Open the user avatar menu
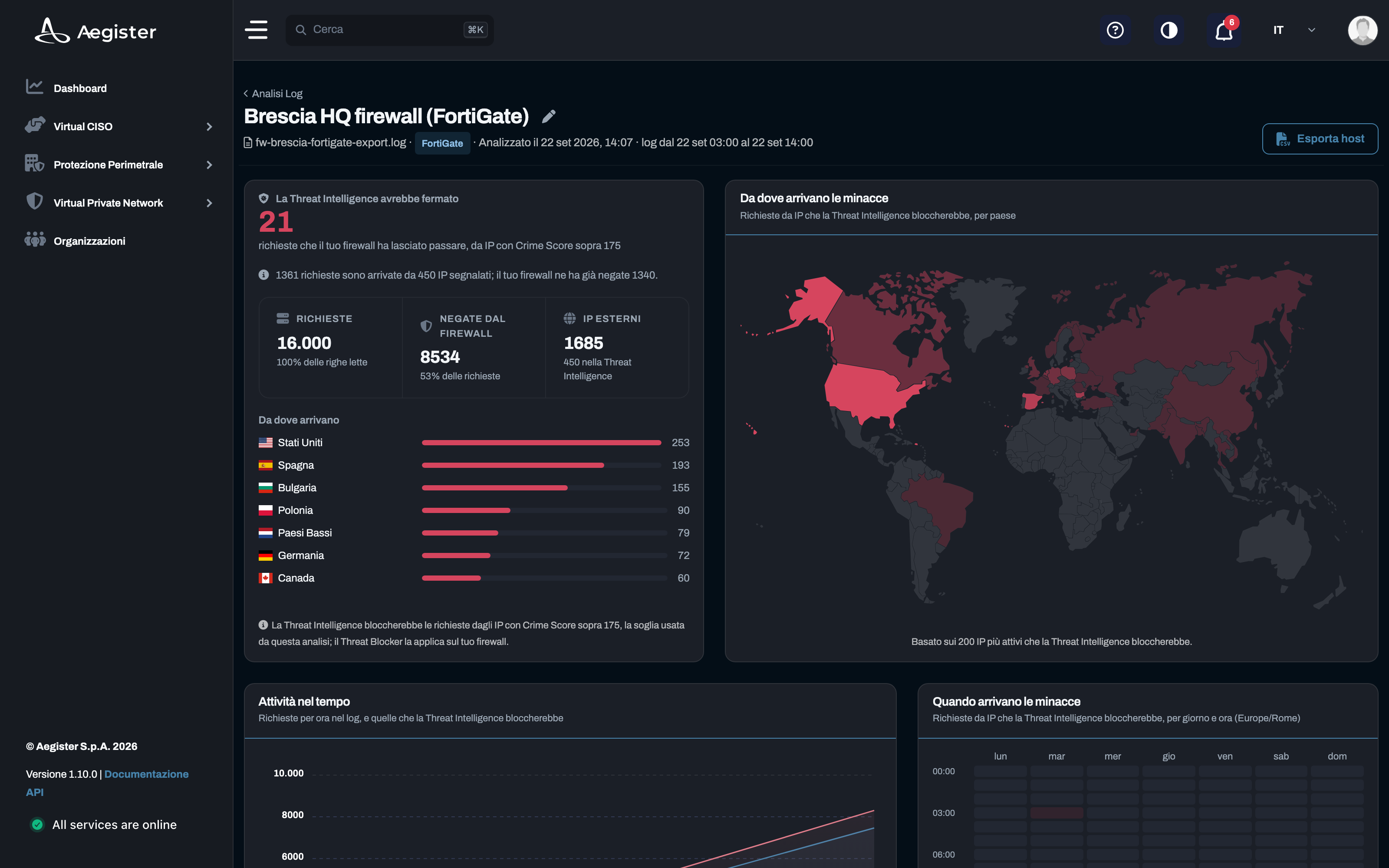This screenshot has height=868, width=1389. 1363,30
